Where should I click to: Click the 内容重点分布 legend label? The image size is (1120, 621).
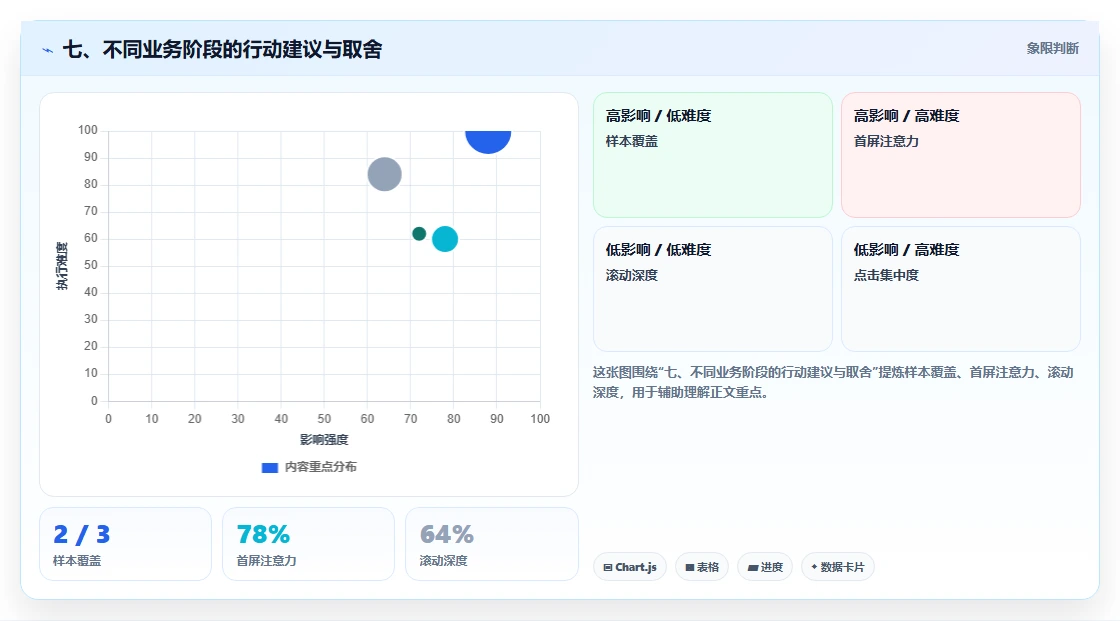(320, 467)
